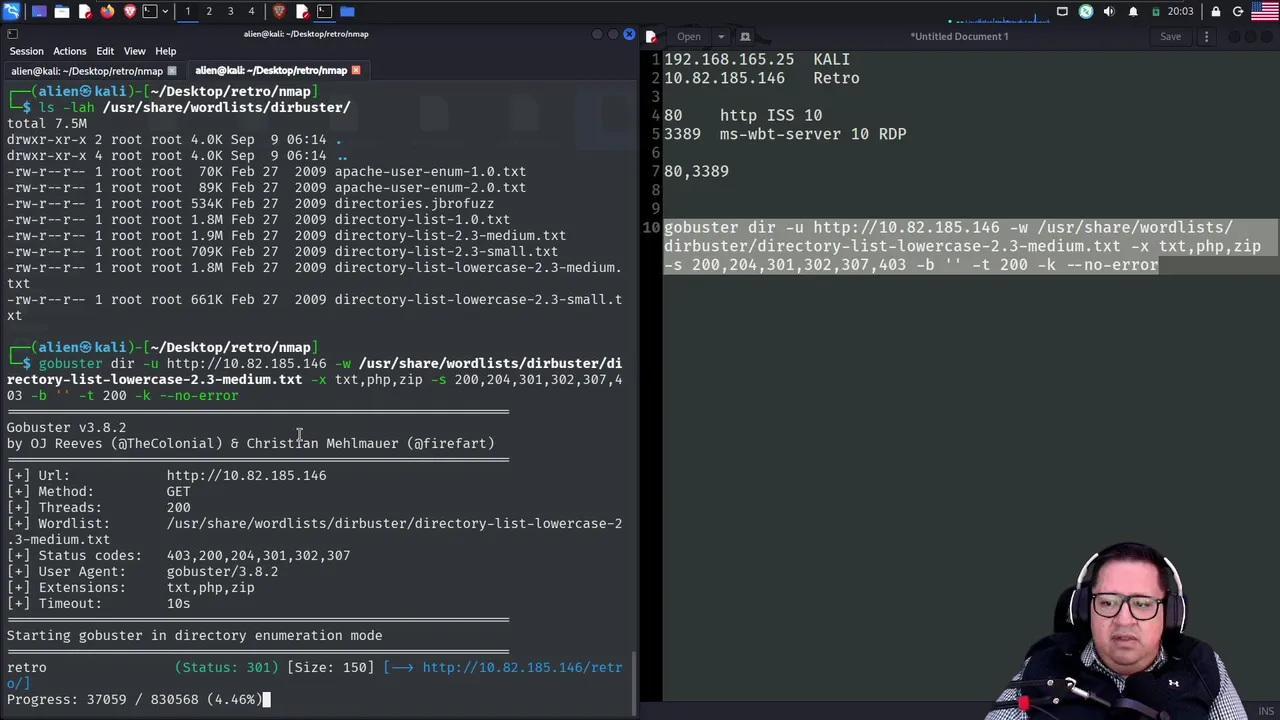Screen dimensions: 1280x720
Task: Expand the Open recent files dropdown arrow
Action: click(720, 37)
